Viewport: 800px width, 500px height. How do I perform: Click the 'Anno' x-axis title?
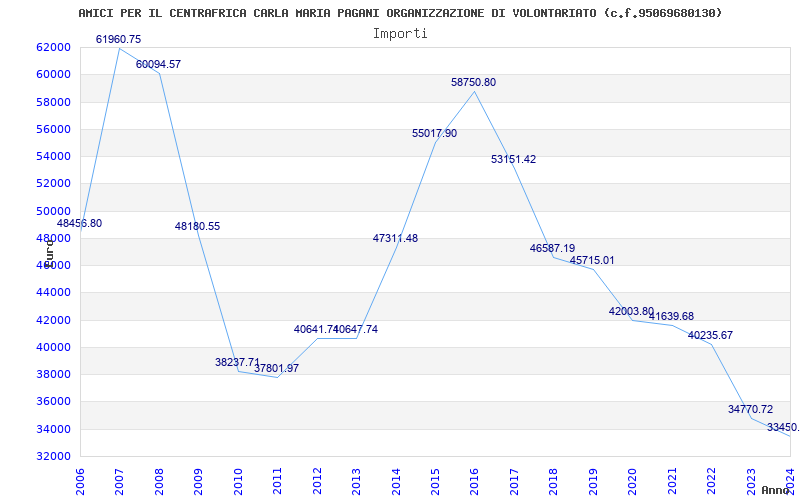(x=775, y=490)
